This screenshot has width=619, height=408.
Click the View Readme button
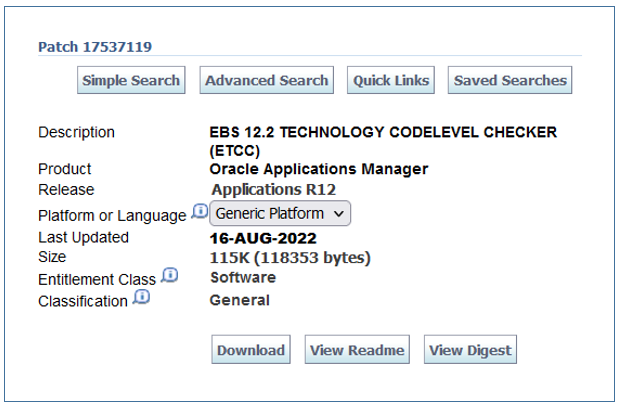pyautogui.click(x=357, y=350)
